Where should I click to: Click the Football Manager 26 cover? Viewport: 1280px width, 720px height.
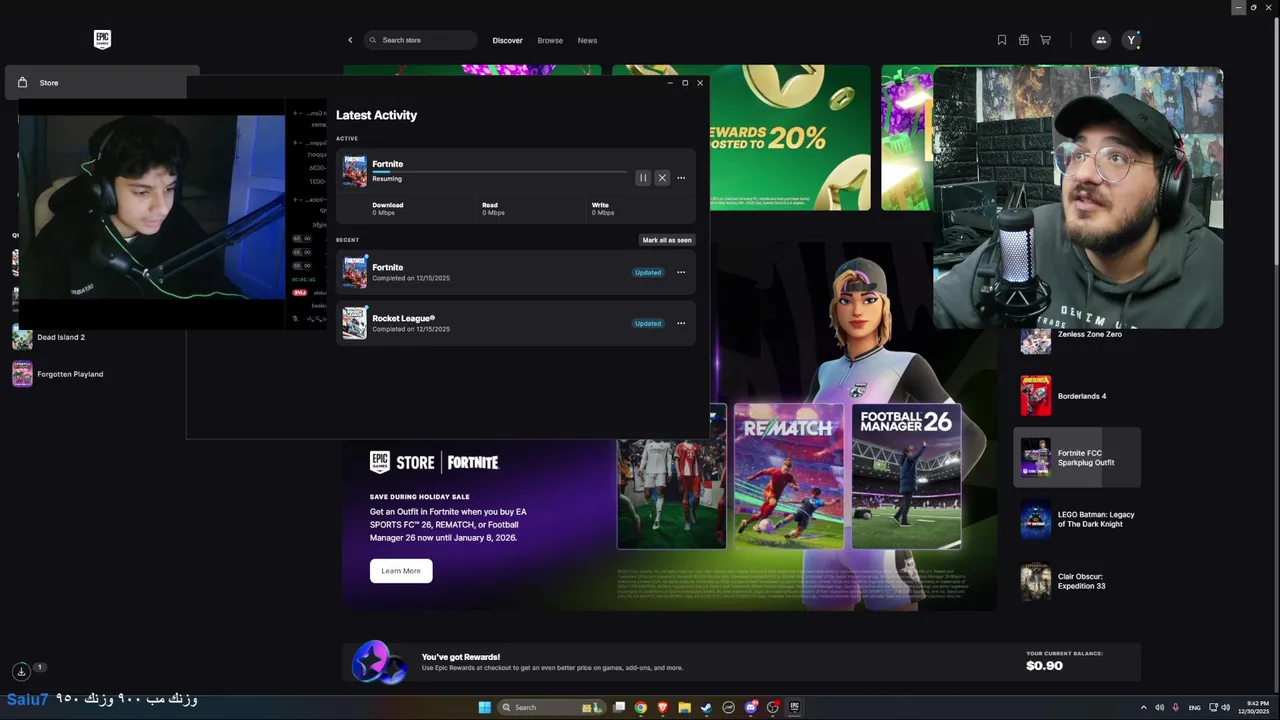coord(906,476)
